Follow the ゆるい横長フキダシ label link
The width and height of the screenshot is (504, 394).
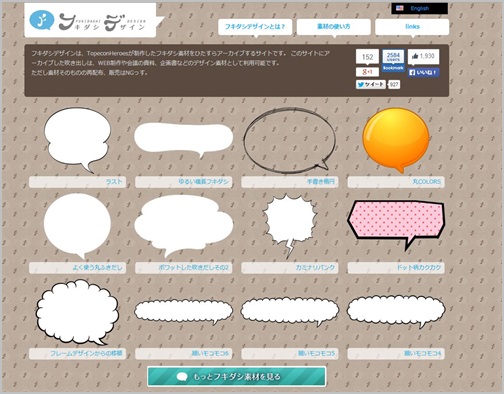click(x=203, y=182)
